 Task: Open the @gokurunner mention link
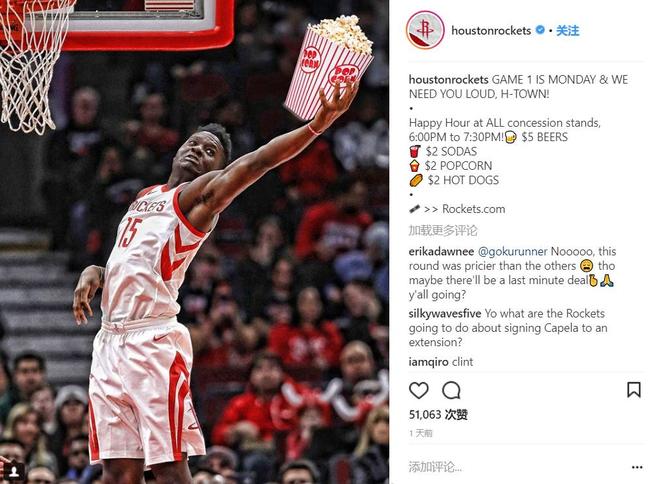coord(512,252)
